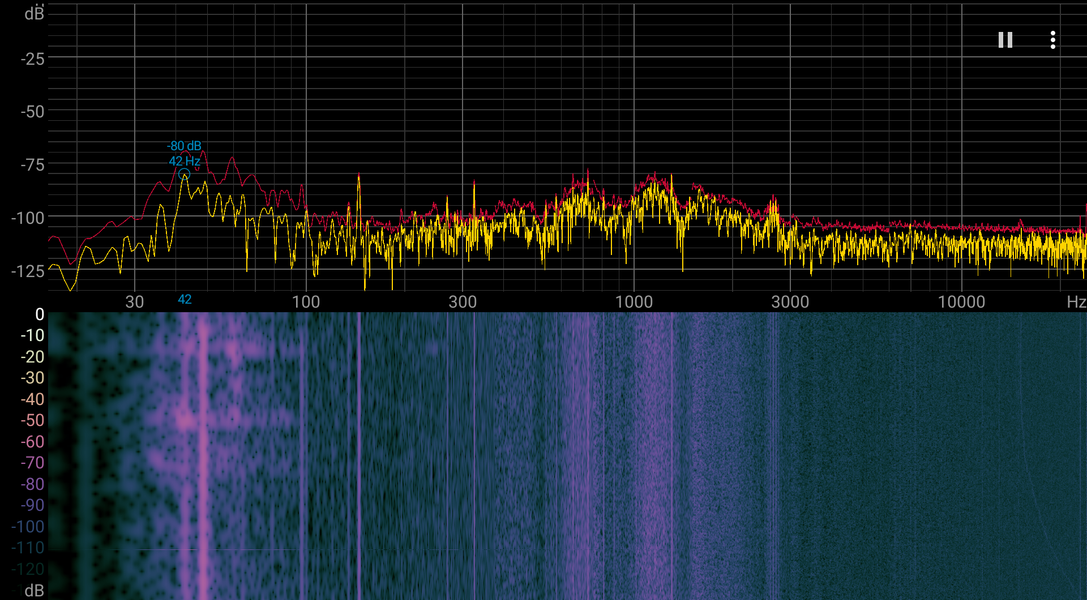Image resolution: width=1087 pixels, height=600 pixels.
Task: Click the '-30' spectrogram color scale label
Action: tap(33, 378)
